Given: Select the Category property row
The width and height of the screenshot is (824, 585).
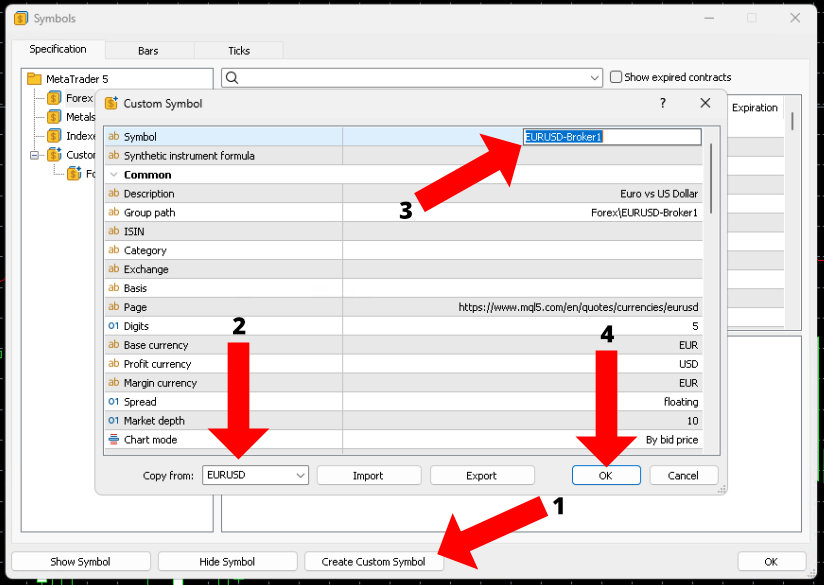Looking at the screenshot, I should point(403,250).
